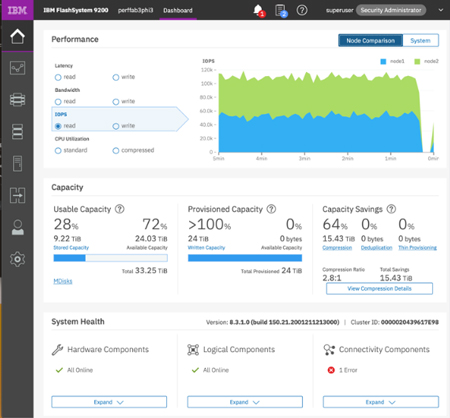Click the Security Administrator role badge
Screen dimensions: 450x418
tap(391, 10)
